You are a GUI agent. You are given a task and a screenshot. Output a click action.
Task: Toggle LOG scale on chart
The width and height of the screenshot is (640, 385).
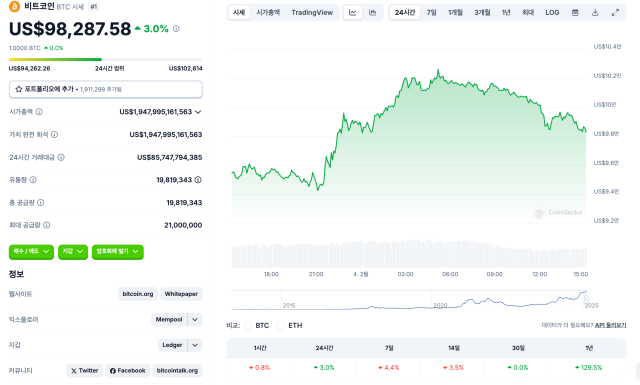click(552, 13)
